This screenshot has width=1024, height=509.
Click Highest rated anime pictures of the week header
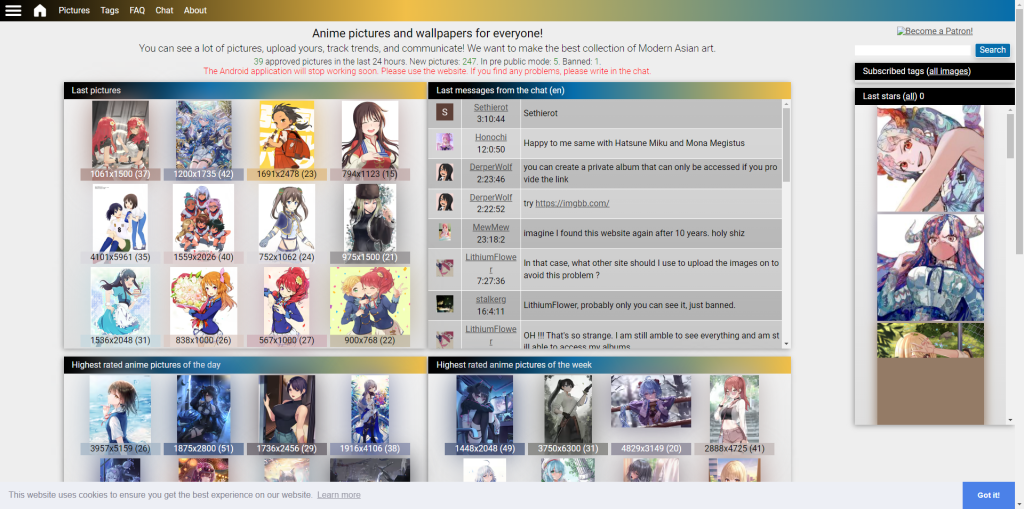[609, 365]
